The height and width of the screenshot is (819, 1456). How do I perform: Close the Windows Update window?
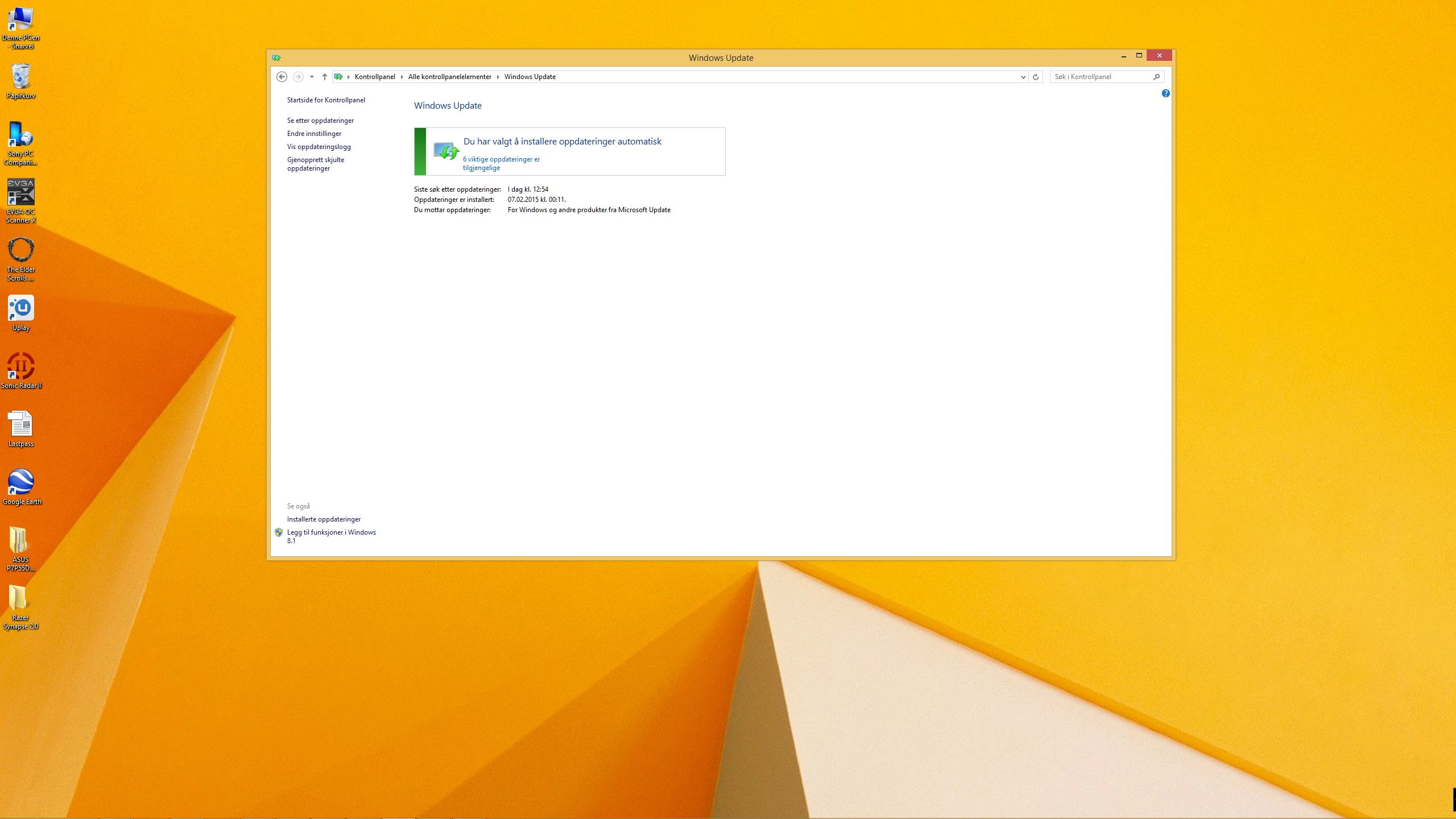(1159, 56)
